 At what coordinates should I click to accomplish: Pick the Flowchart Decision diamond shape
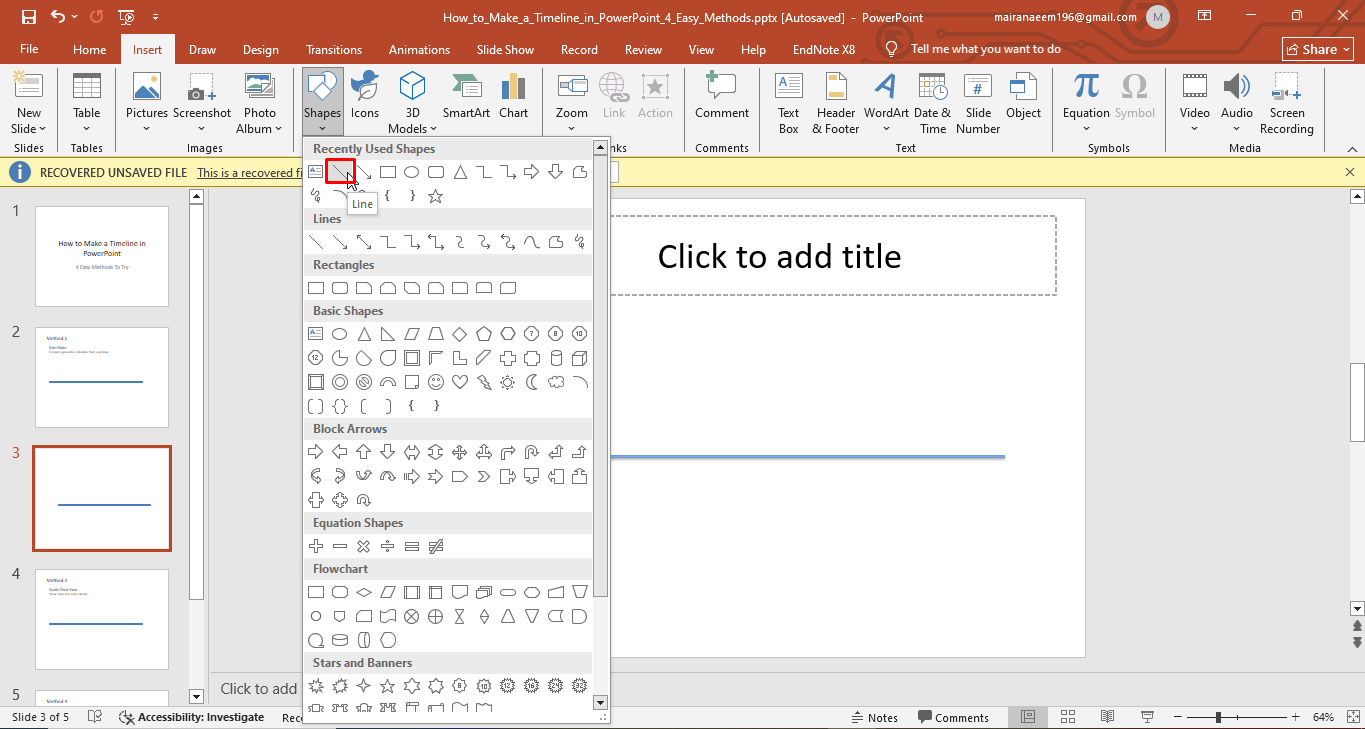(x=364, y=592)
